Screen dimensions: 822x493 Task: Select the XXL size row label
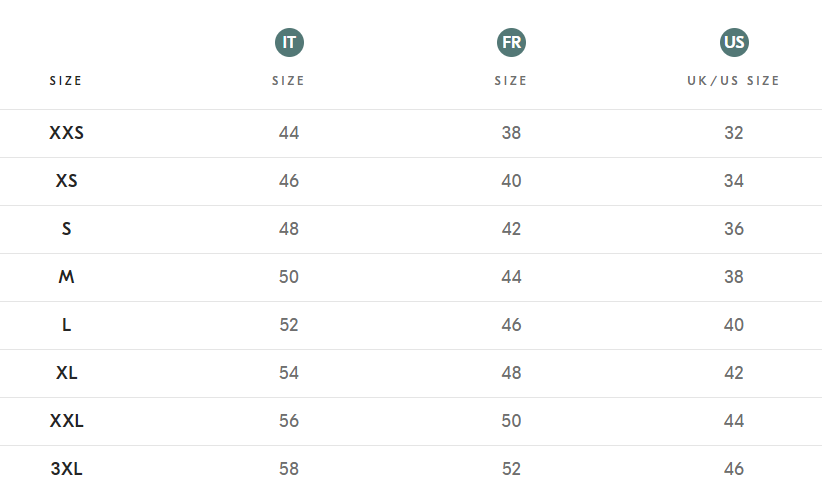click(66, 421)
